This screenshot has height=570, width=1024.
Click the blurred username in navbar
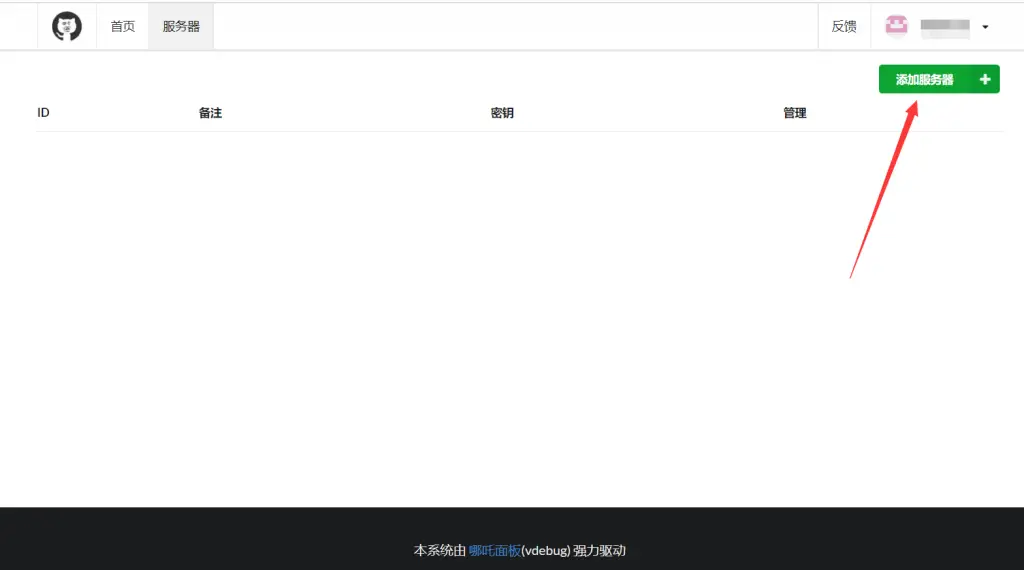point(945,27)
